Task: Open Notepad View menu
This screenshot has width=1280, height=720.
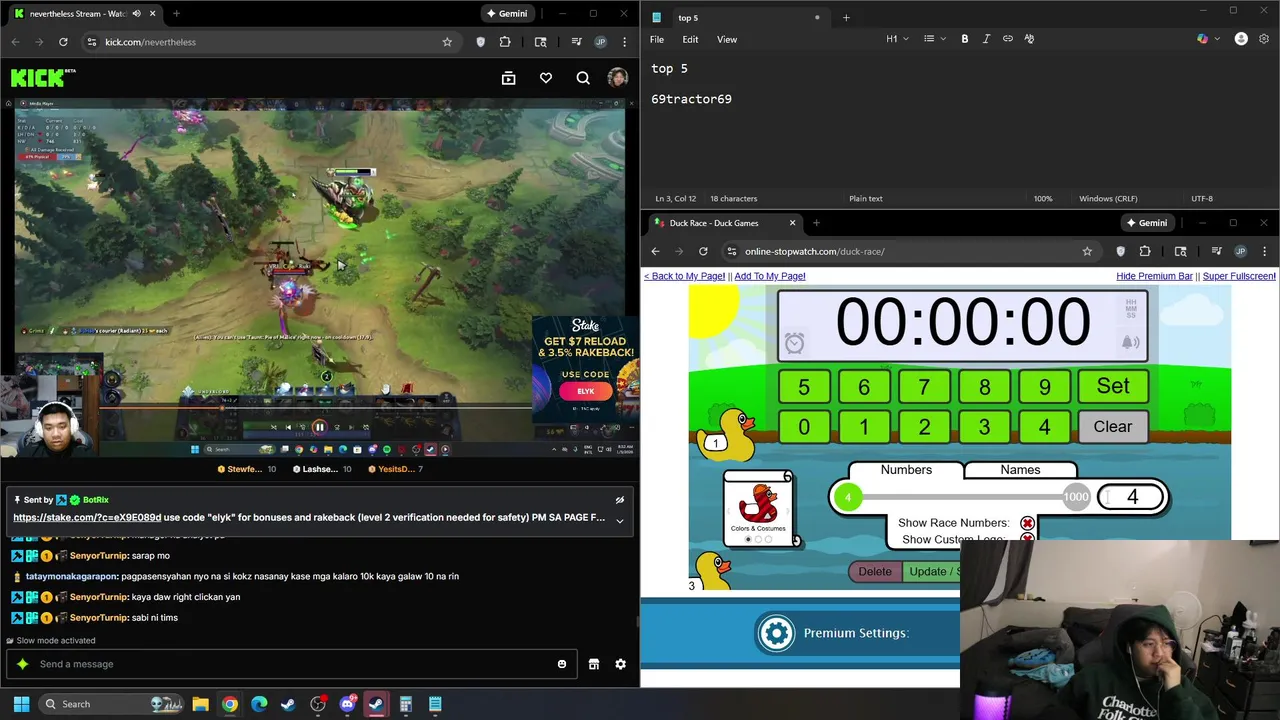Action: 727,39
